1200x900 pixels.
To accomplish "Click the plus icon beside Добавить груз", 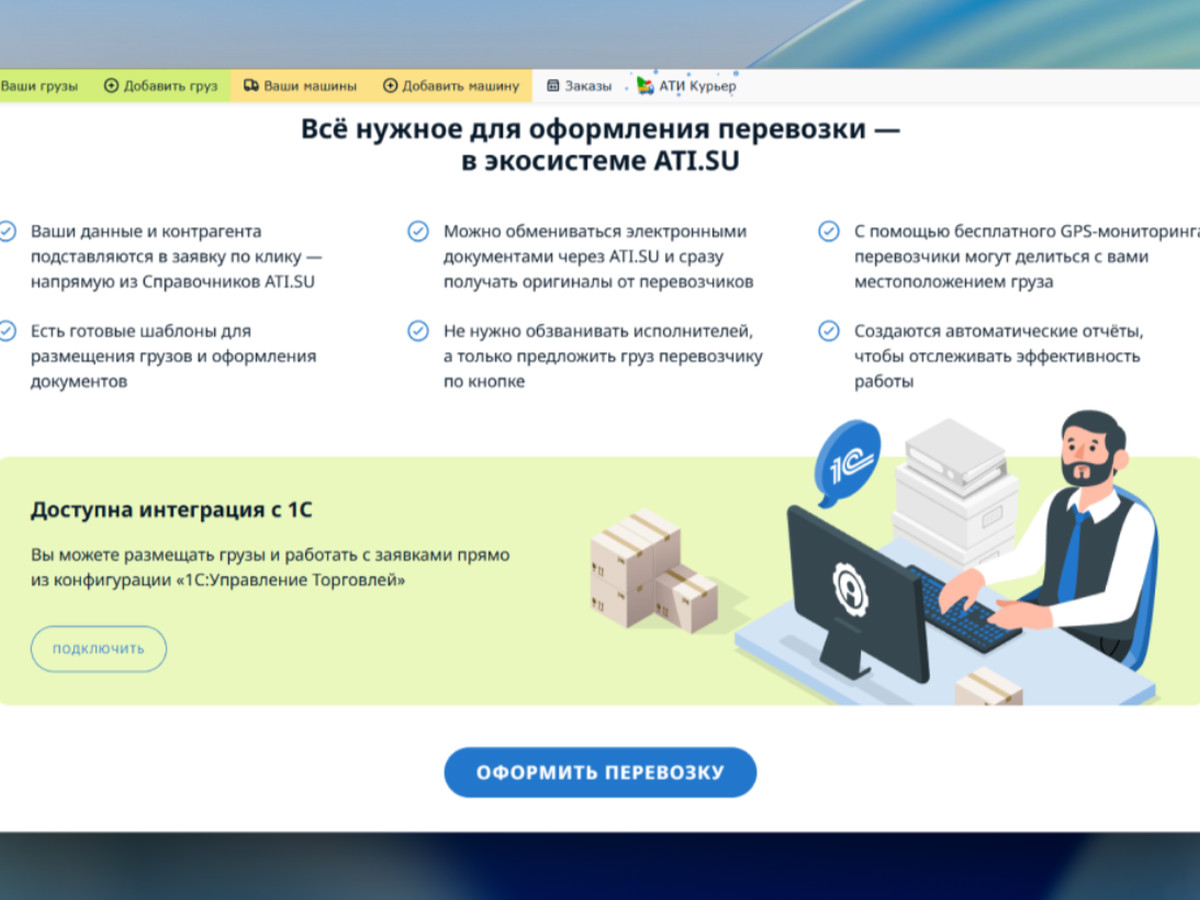I will click(111, 86).
